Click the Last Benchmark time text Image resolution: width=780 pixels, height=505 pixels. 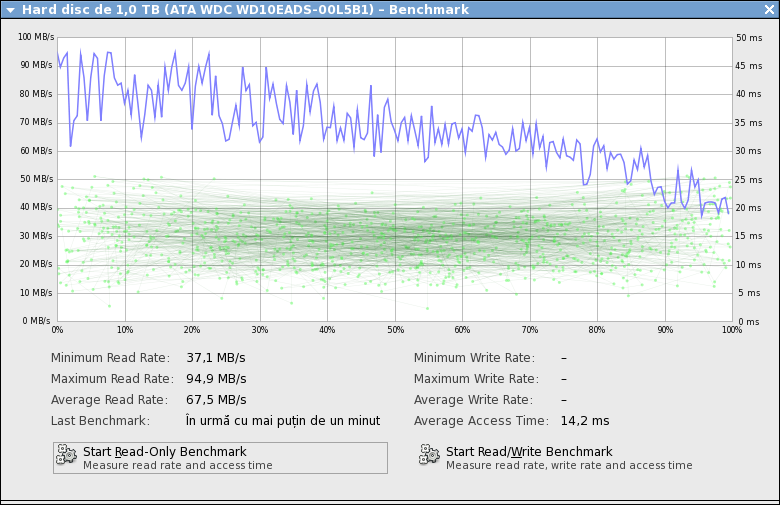click(x=283, y=421)
